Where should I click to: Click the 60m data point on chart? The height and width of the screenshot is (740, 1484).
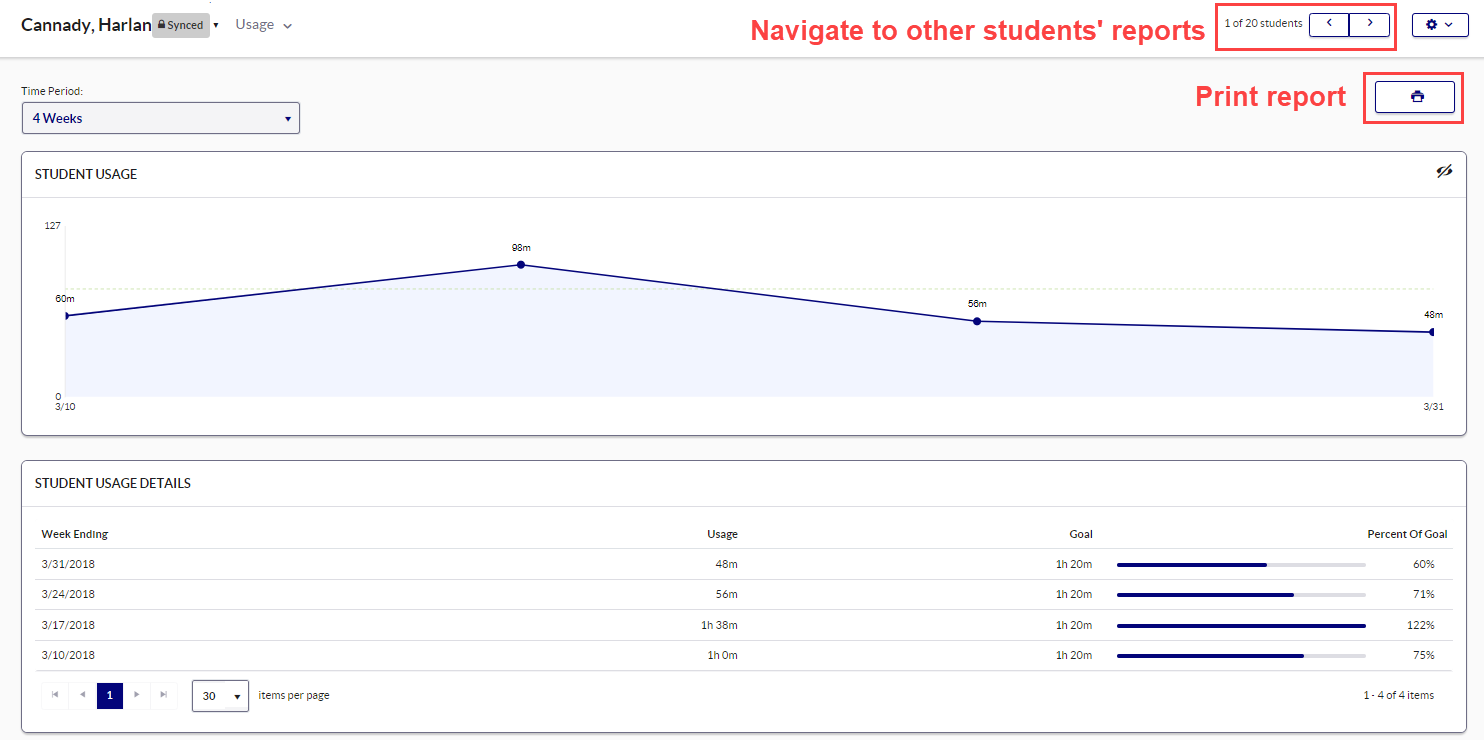(x=66, y=316)
